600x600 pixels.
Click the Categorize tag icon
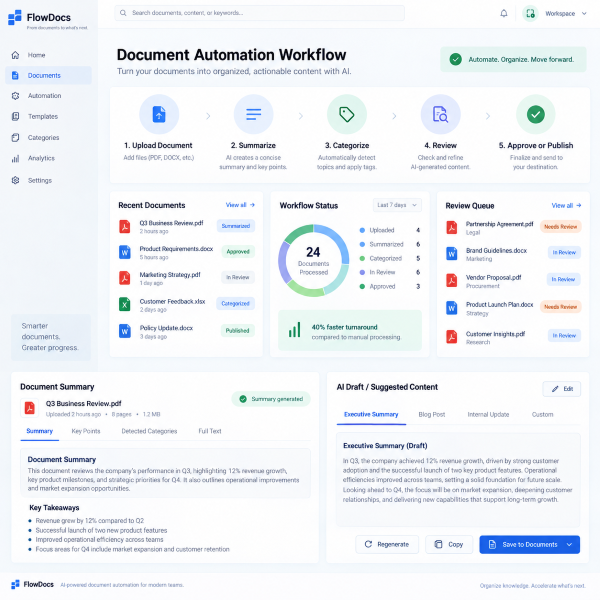[347, 114]
